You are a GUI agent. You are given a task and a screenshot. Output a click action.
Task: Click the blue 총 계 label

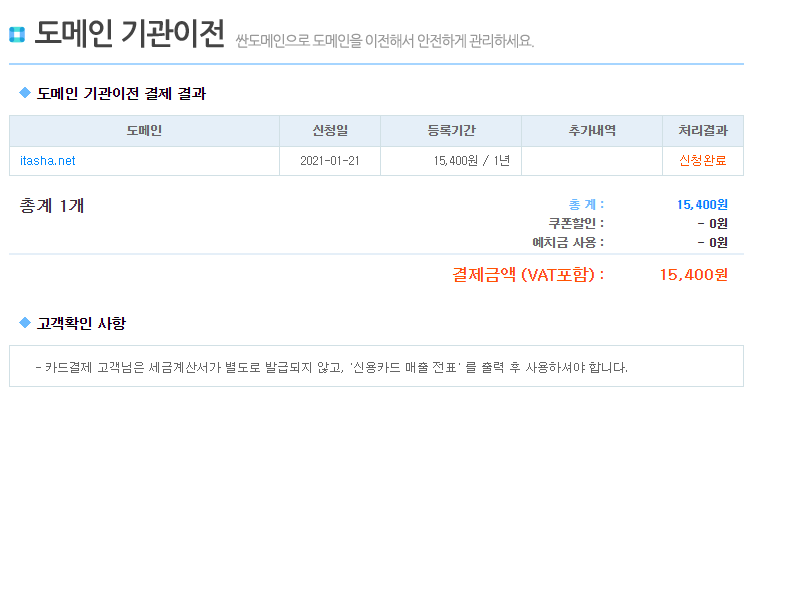pyautogui.click(x=586, y=205)
